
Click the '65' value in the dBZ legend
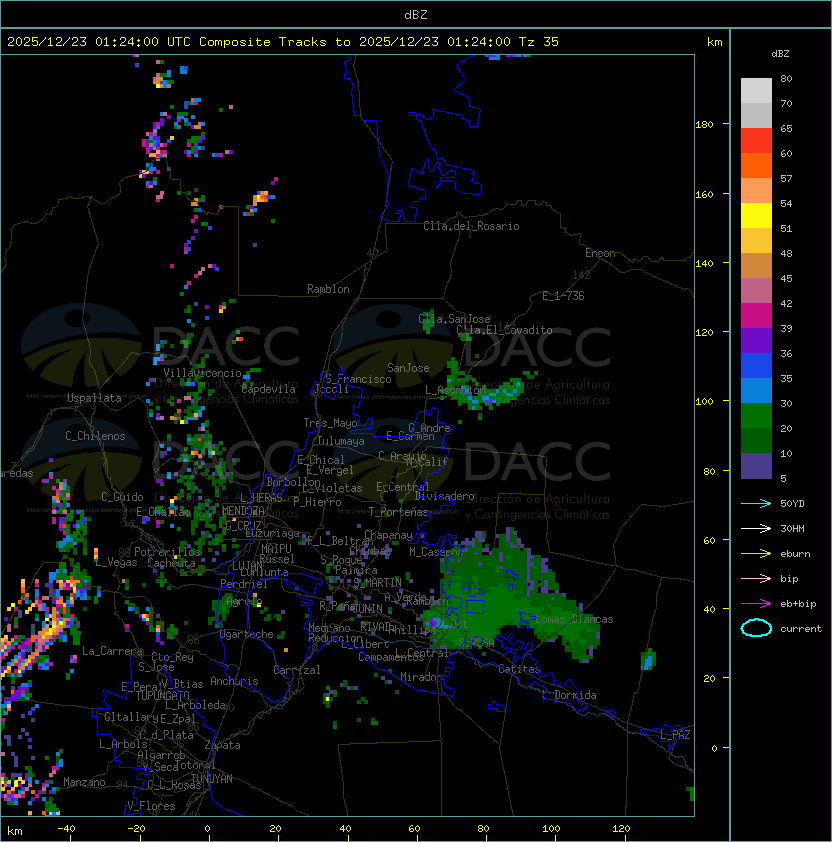pyautogui.click(x=786, y=128)
